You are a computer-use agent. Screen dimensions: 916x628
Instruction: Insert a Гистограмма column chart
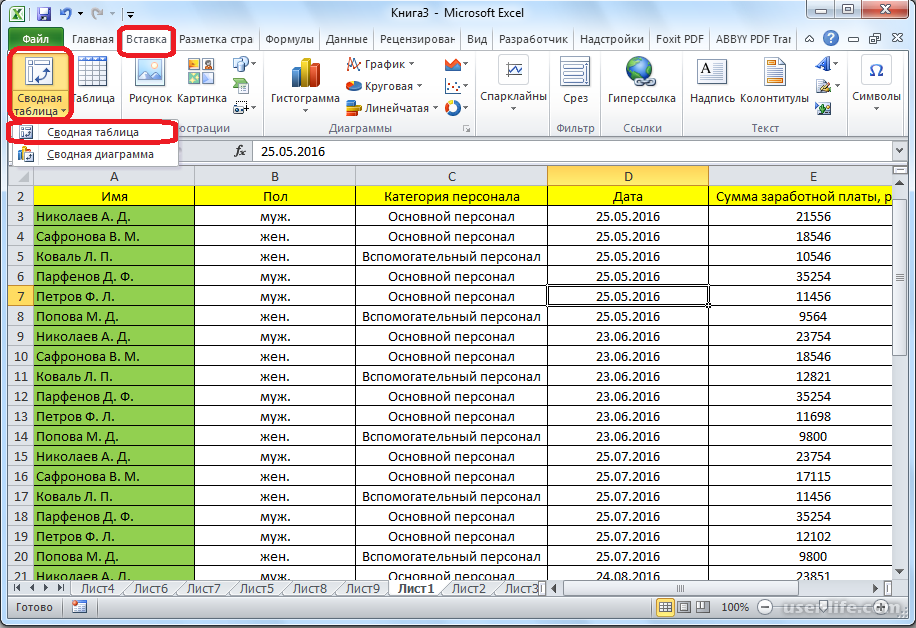tap(305, 85)
